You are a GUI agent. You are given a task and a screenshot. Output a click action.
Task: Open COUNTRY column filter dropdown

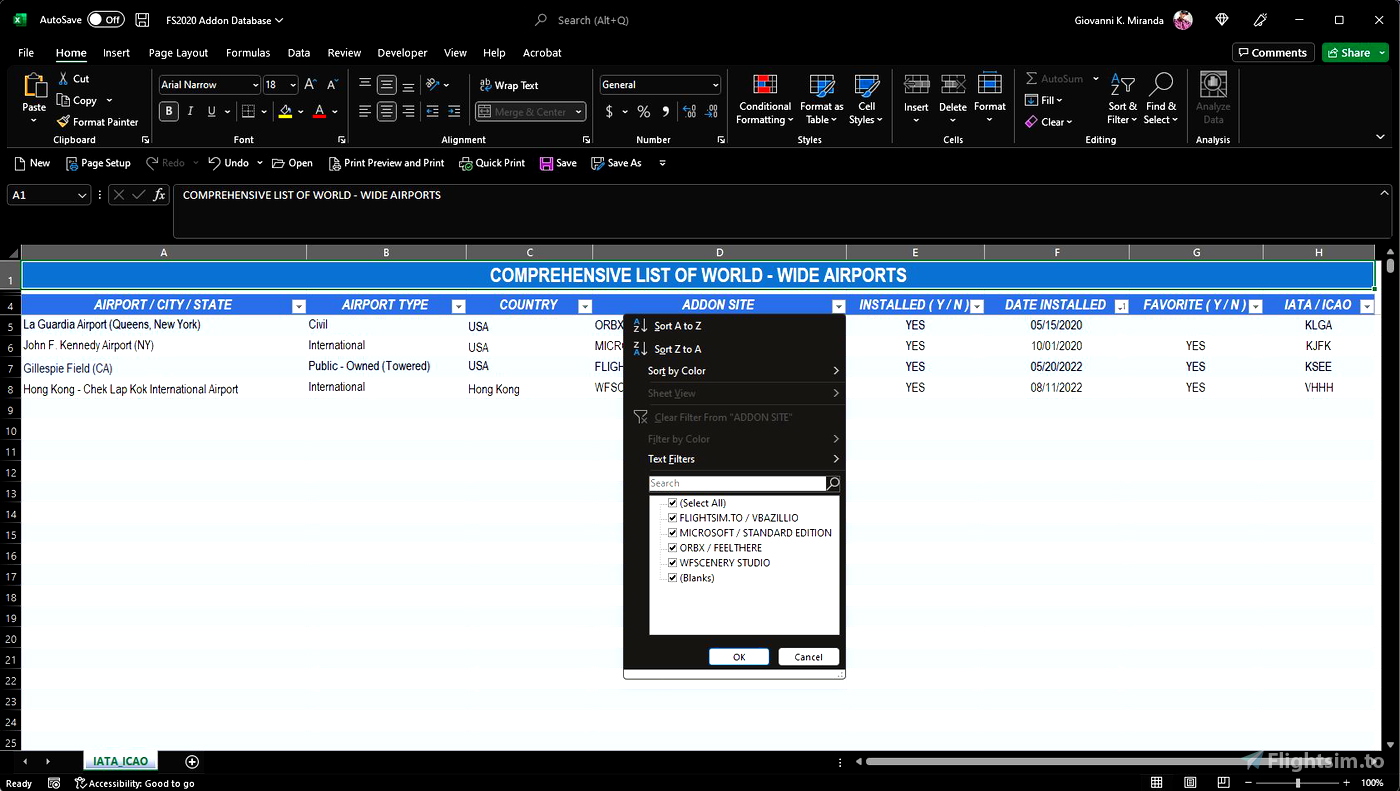coord(585,306)
